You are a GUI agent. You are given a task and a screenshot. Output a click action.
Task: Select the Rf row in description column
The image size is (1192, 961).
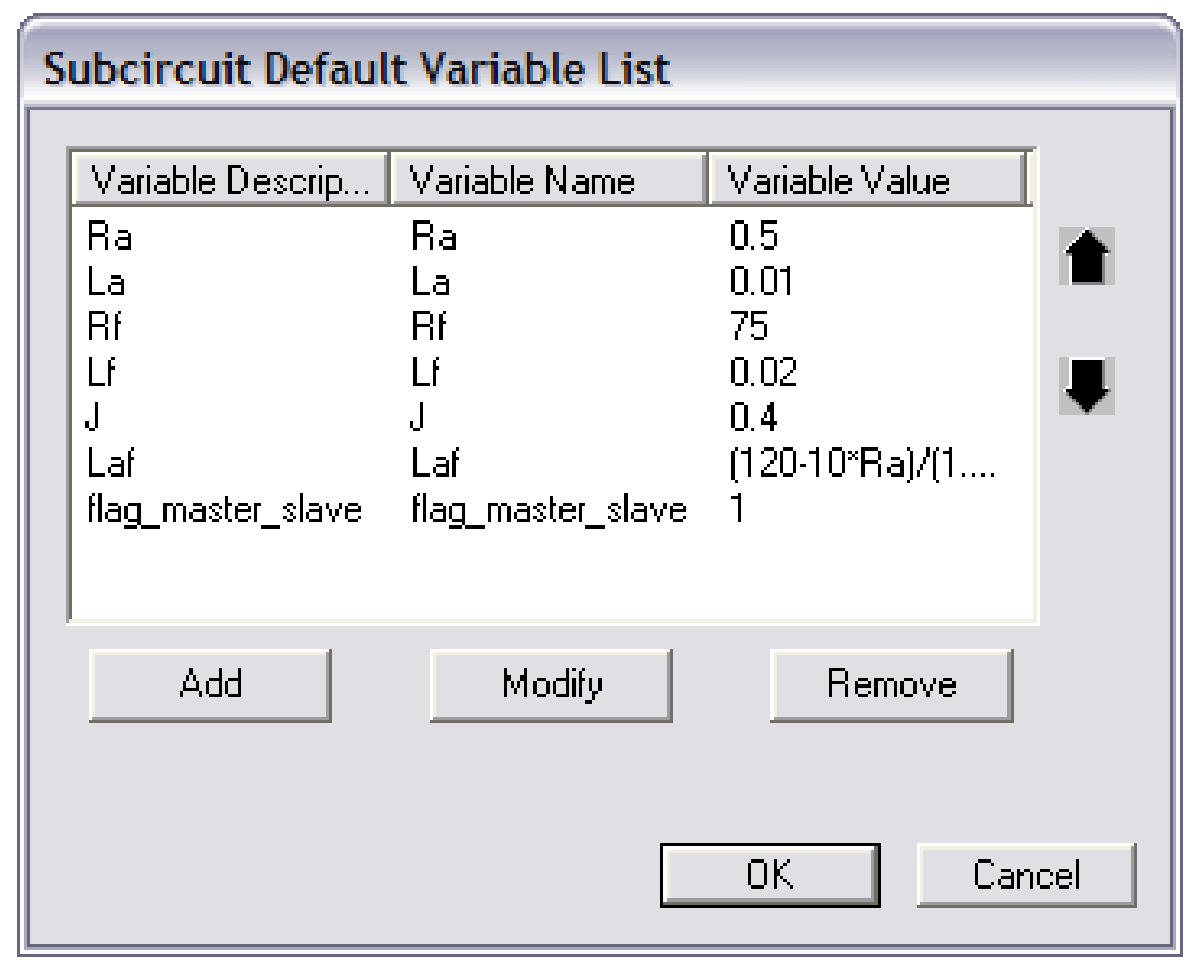pos(104,327)
